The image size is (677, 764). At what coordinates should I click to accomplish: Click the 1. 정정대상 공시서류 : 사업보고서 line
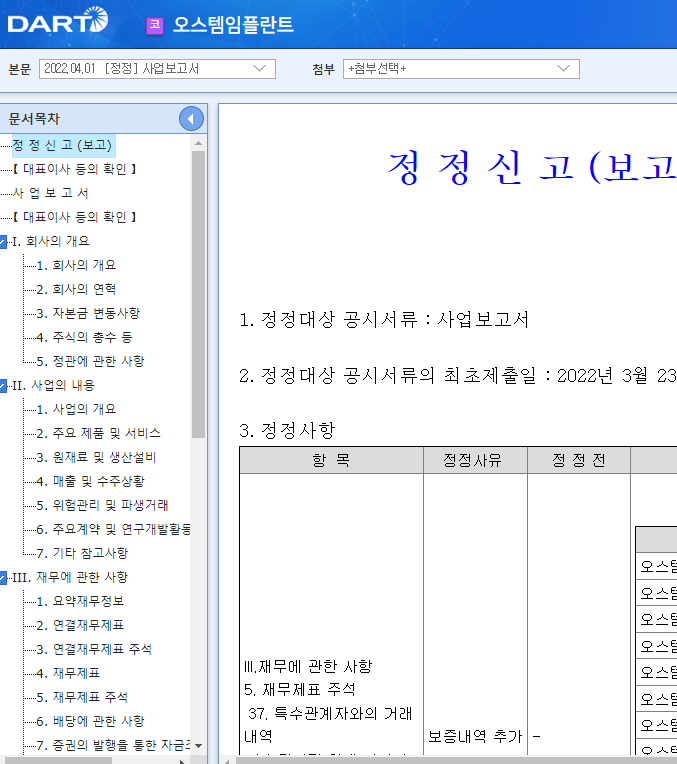coord(384,320)
